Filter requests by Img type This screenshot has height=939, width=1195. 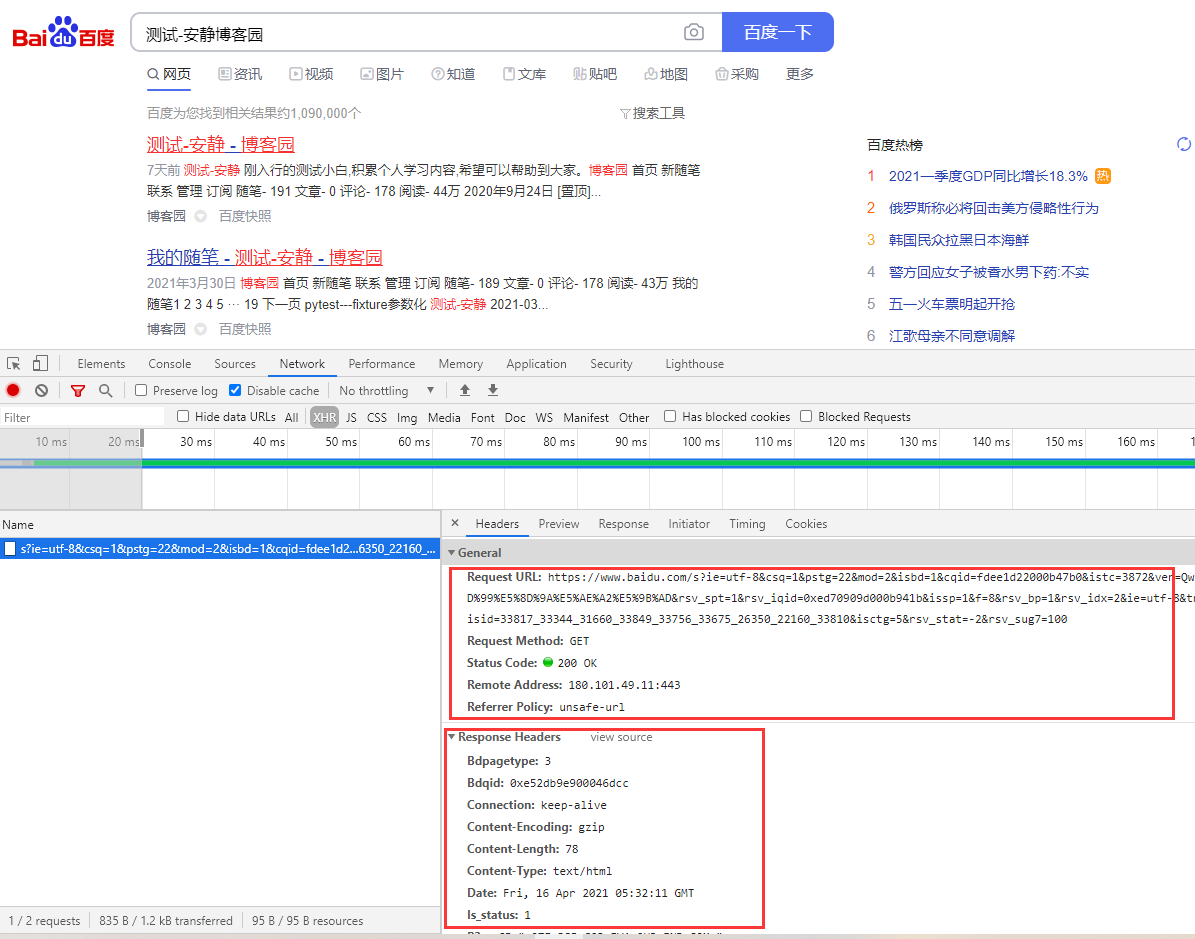[x=407, y=417]
